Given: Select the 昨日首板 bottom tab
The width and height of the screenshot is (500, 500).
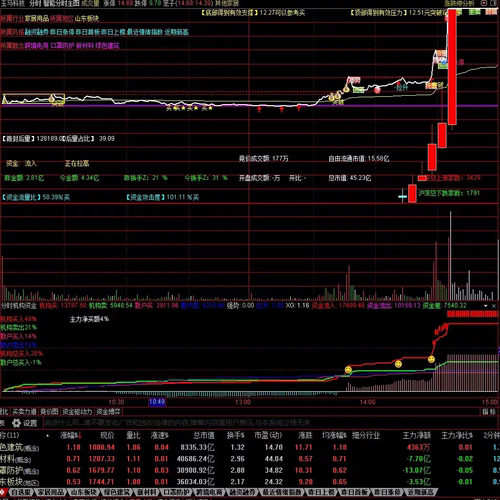Looking at the screenshot, I should coord(354,492).
